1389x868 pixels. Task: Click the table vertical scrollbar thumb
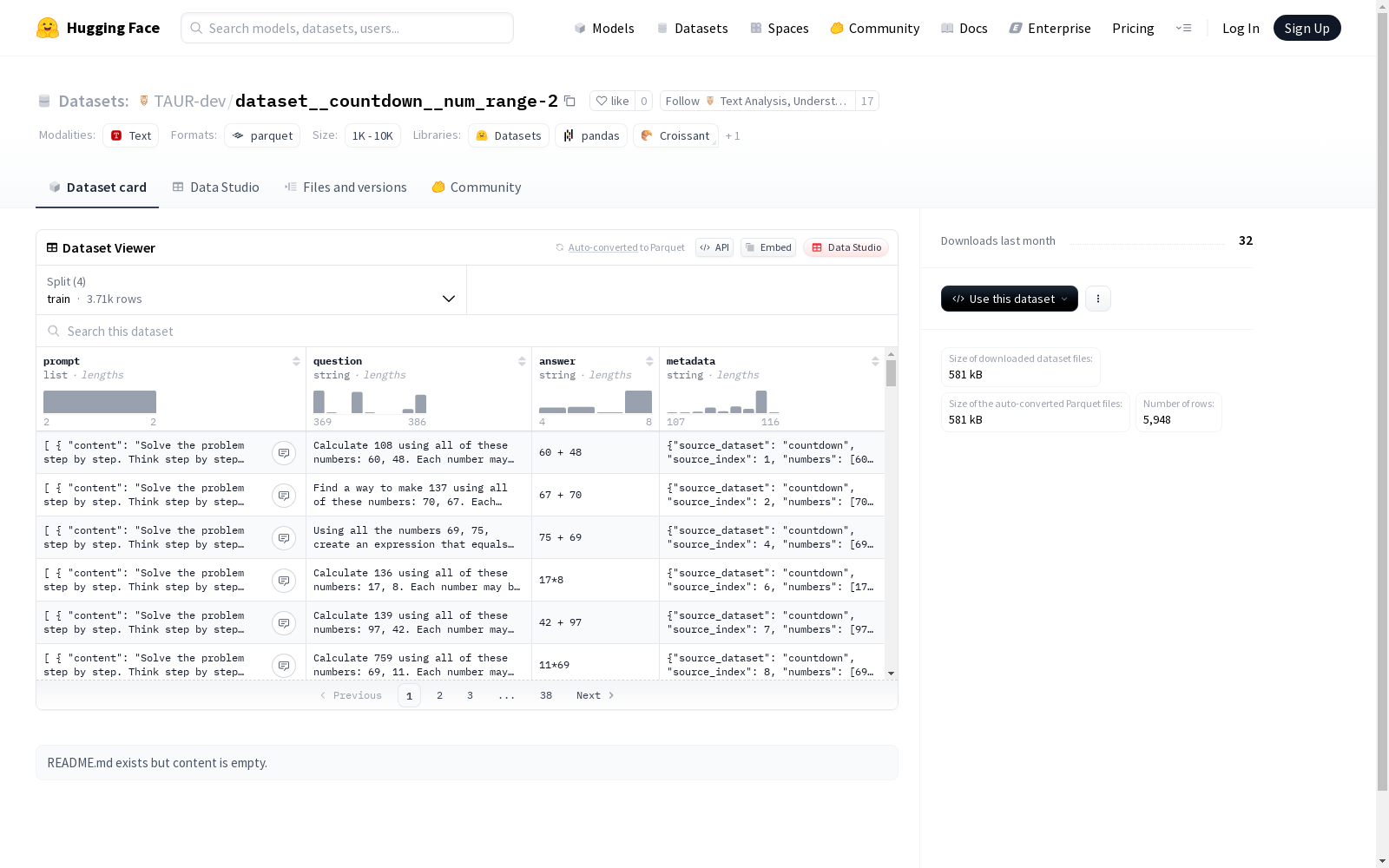click(x=891, y=373)
